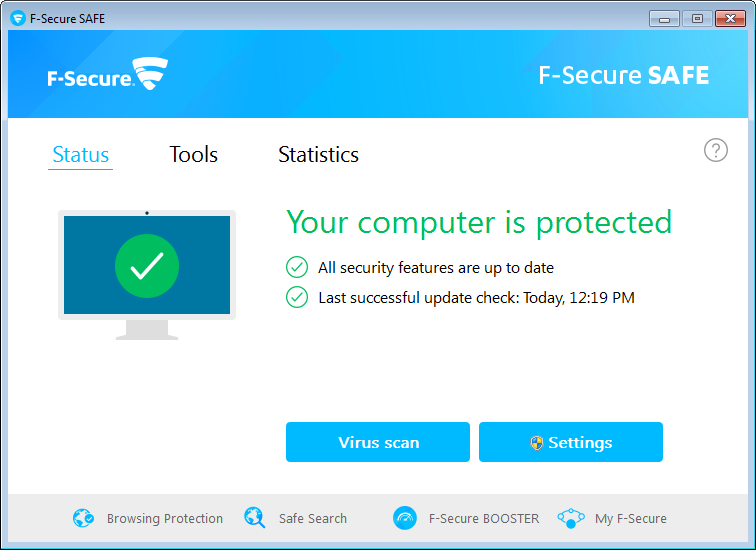Minimize the F-Secure SAFE window
Viewport: 756px width, 550px height.
[x=663, y=18]
